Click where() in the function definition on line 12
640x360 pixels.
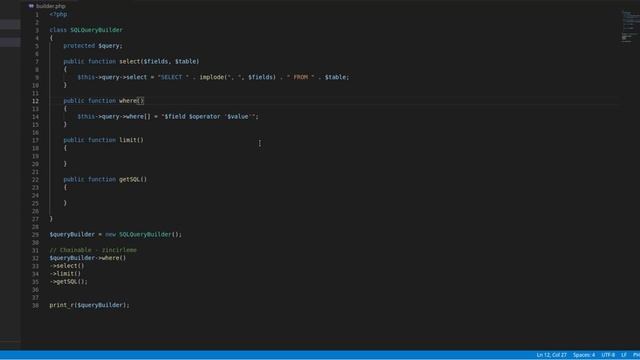pyautogui.click(x=131, y=100)
